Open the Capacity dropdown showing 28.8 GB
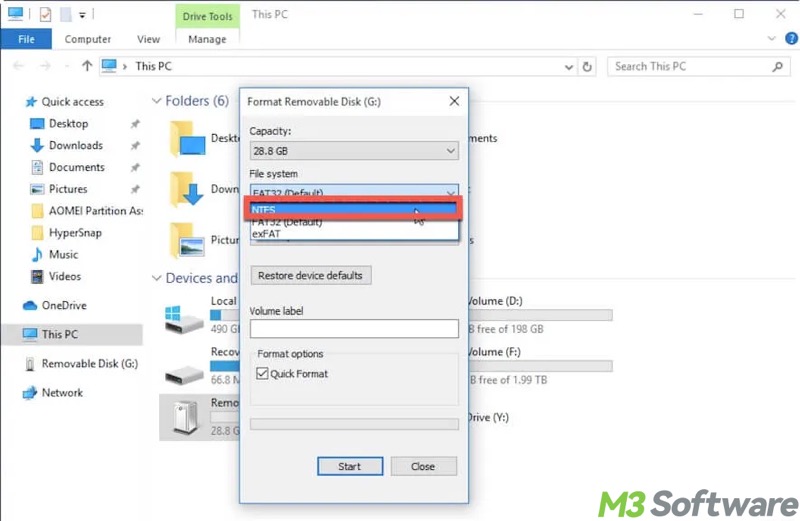Image resolution: width=800 pixels, height=521 pixels. click(x=353, y=151)
